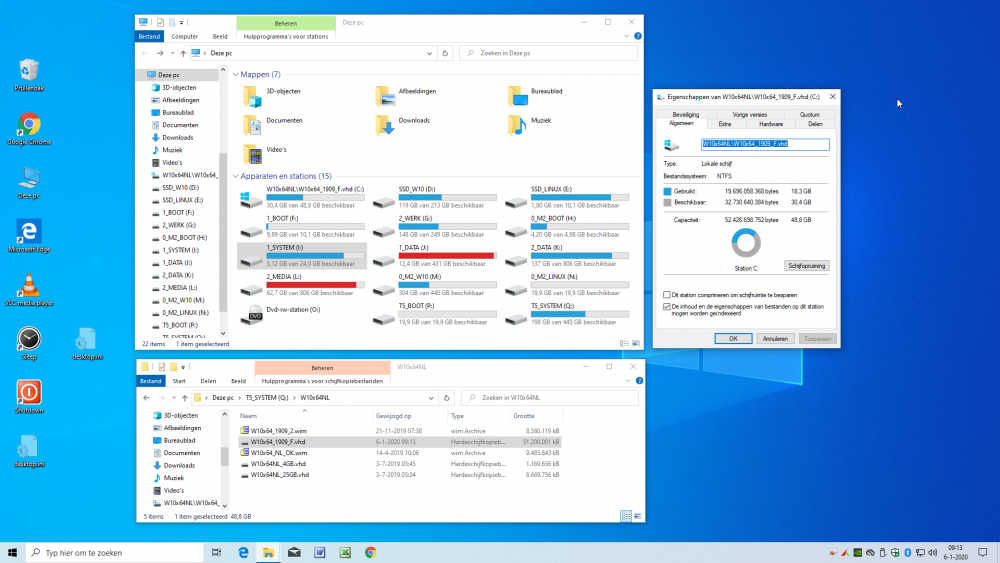The height and width of the screenshot is (563, 1000).
Task: Collapse the Apparaten en stations group
Action: [235, 176]
